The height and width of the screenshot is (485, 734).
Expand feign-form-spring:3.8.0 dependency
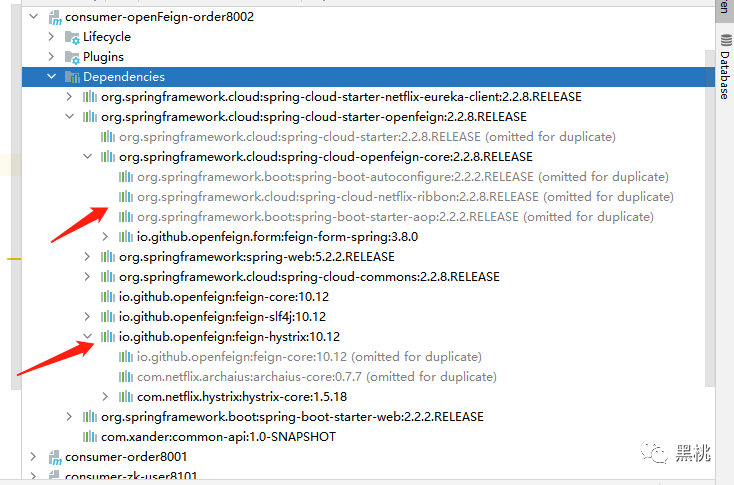coord(105,236)
